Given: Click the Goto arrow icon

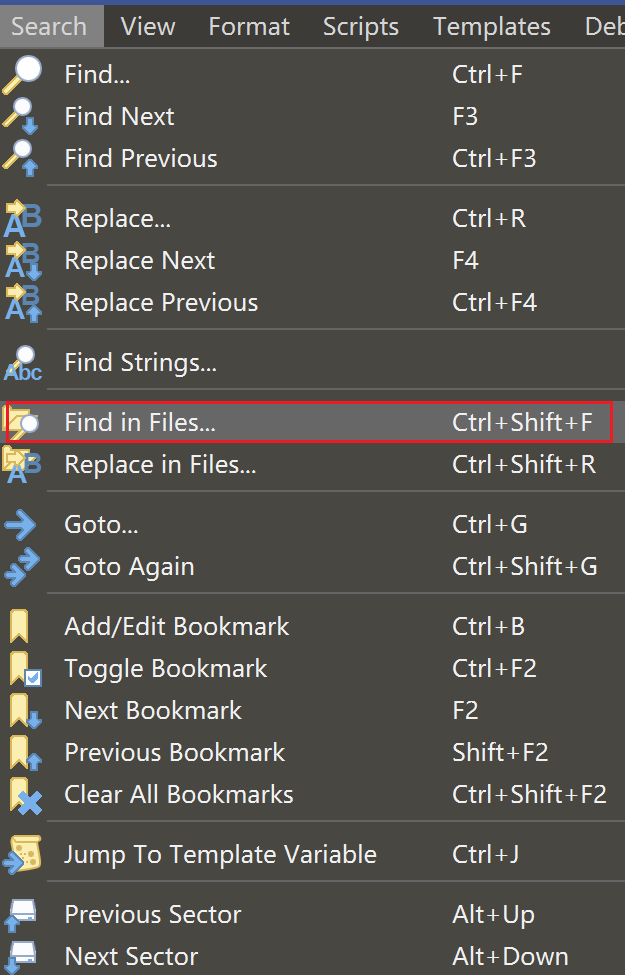Looking at the screenshot, I should [x=22, y=525].
